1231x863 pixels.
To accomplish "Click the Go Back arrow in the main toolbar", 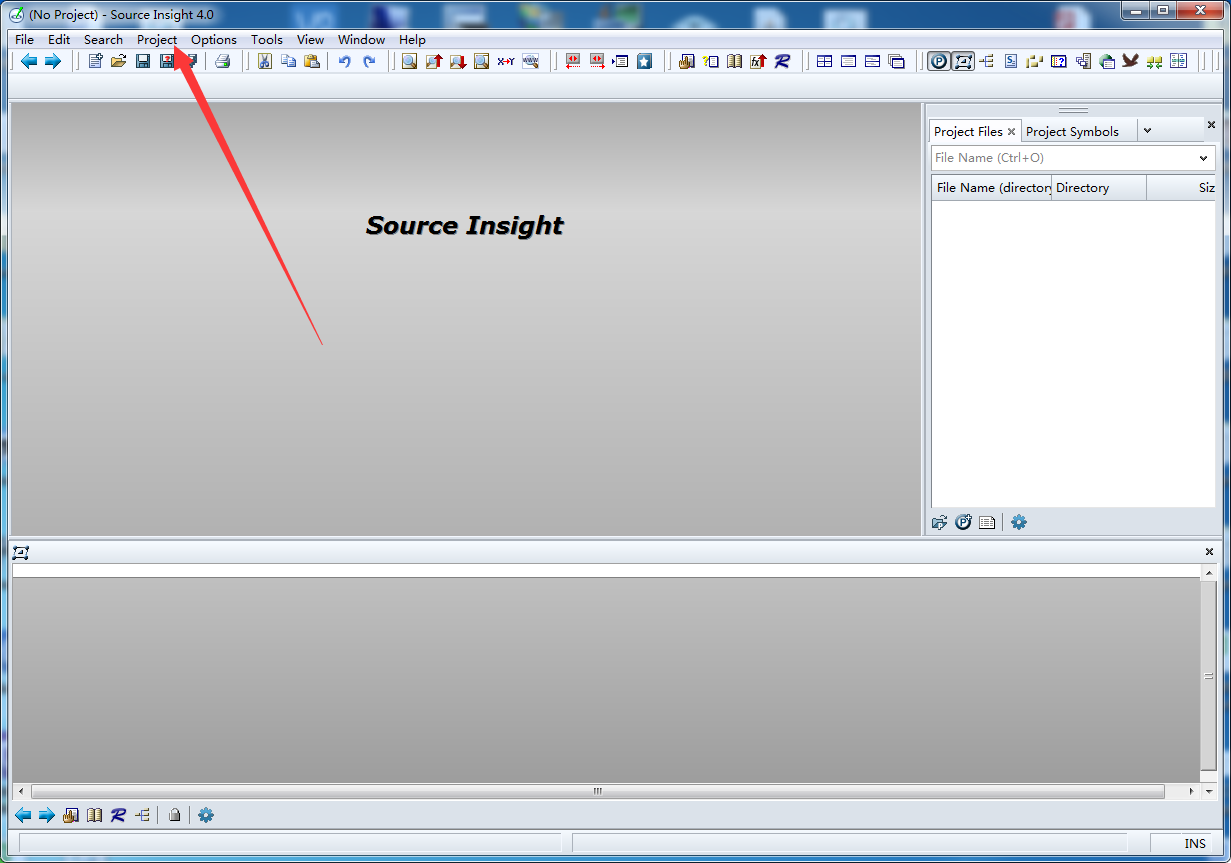I will pos(29,61).
